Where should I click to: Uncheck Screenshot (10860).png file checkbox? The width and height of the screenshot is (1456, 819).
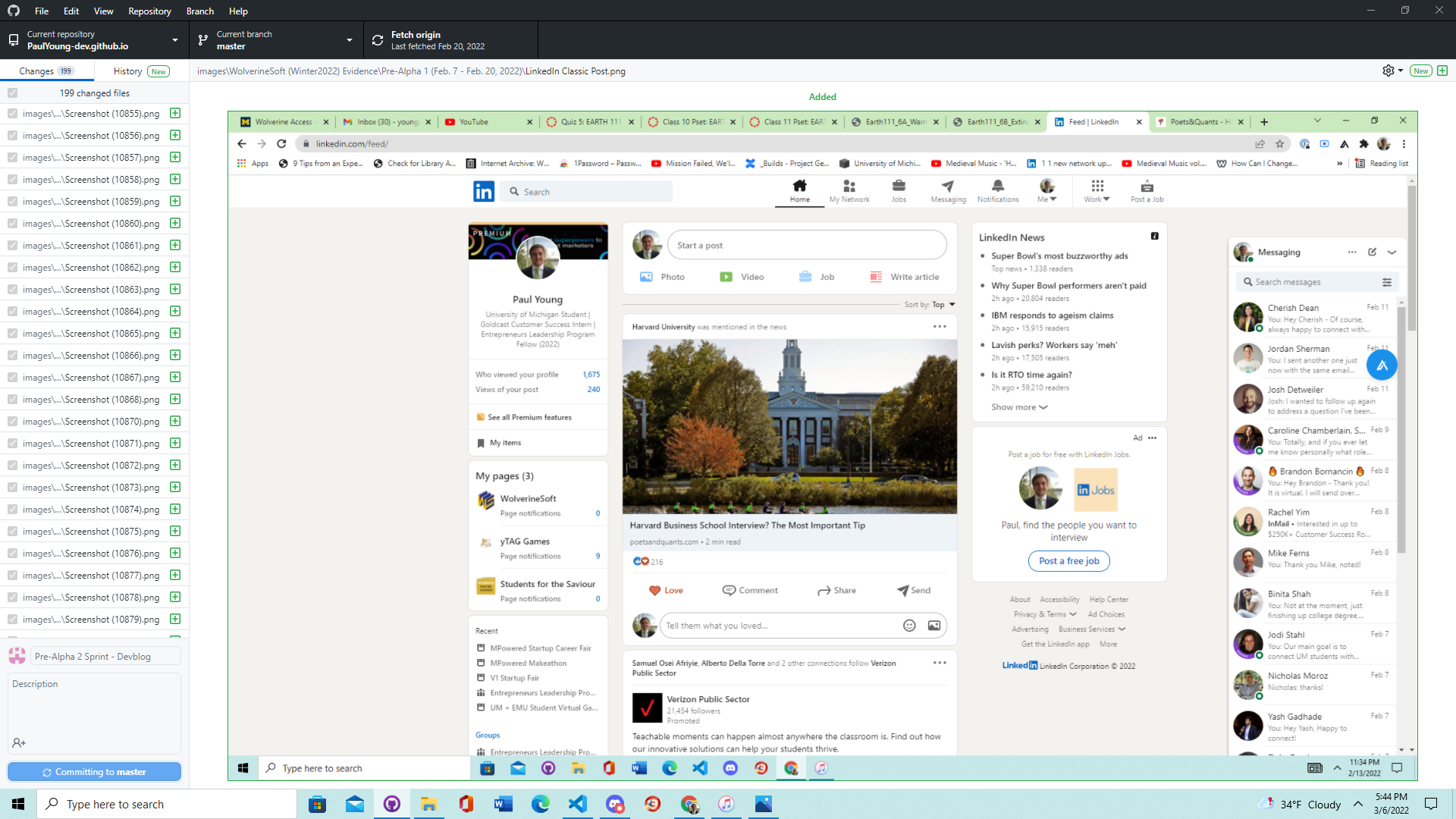(12, 223)
